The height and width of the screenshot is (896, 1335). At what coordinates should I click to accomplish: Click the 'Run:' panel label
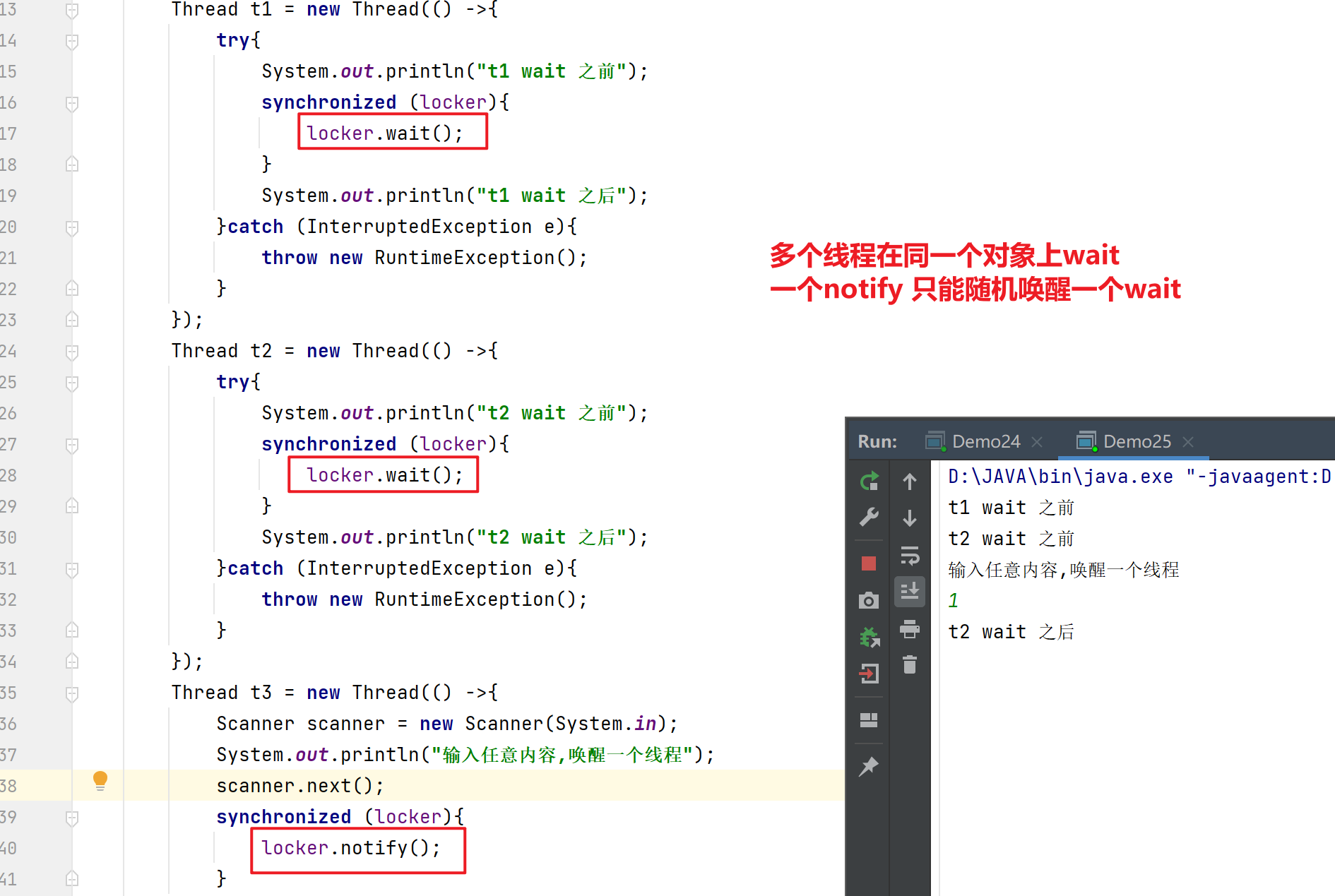[877, 441]
